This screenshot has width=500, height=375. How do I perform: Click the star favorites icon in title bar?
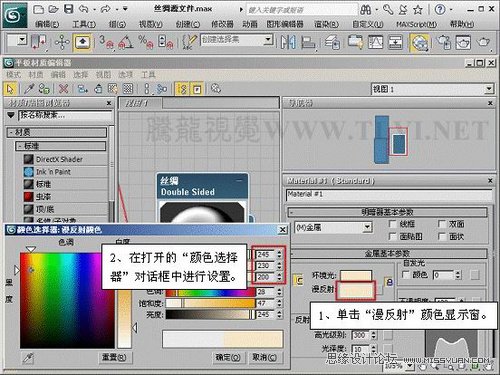[x=418, y=10]
